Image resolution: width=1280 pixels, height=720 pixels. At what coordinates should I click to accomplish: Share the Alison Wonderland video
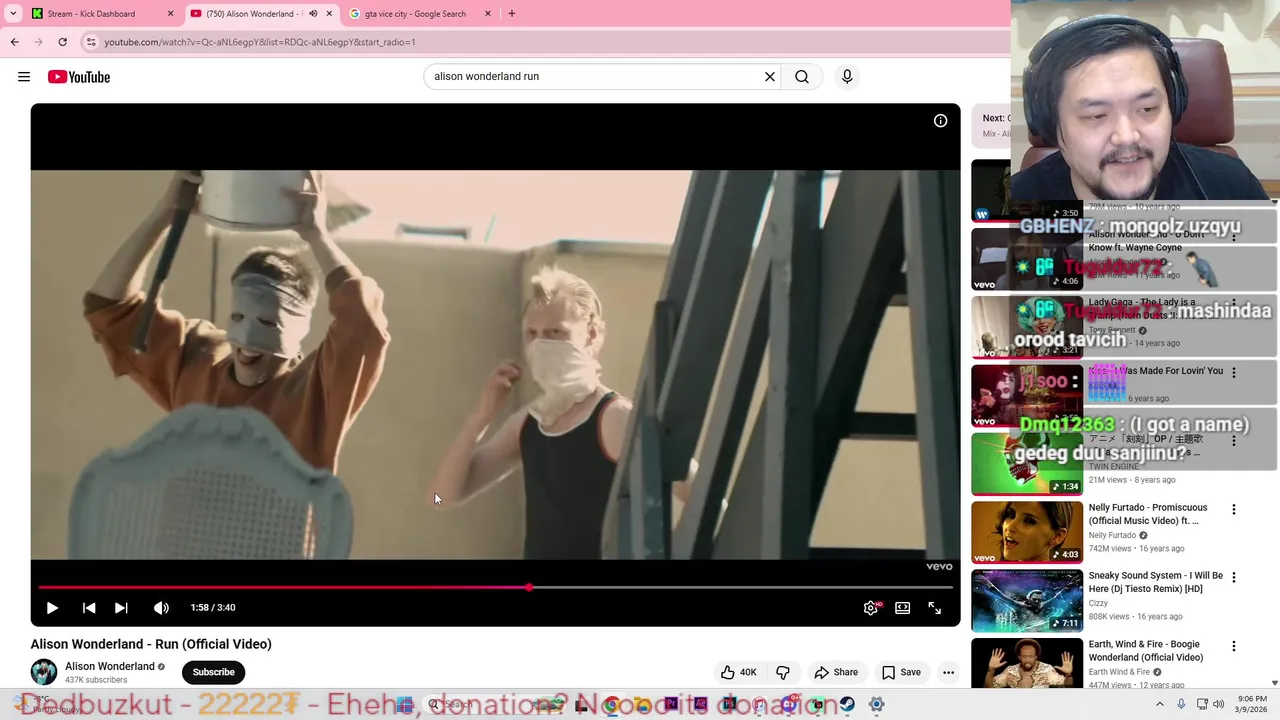pyautogui.click(x=836, y=673)
